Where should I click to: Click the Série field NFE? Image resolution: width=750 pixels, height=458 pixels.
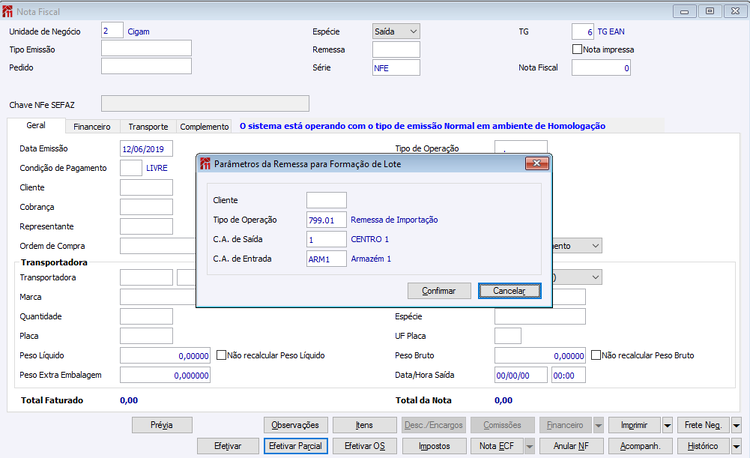click(x=396, y=67)
